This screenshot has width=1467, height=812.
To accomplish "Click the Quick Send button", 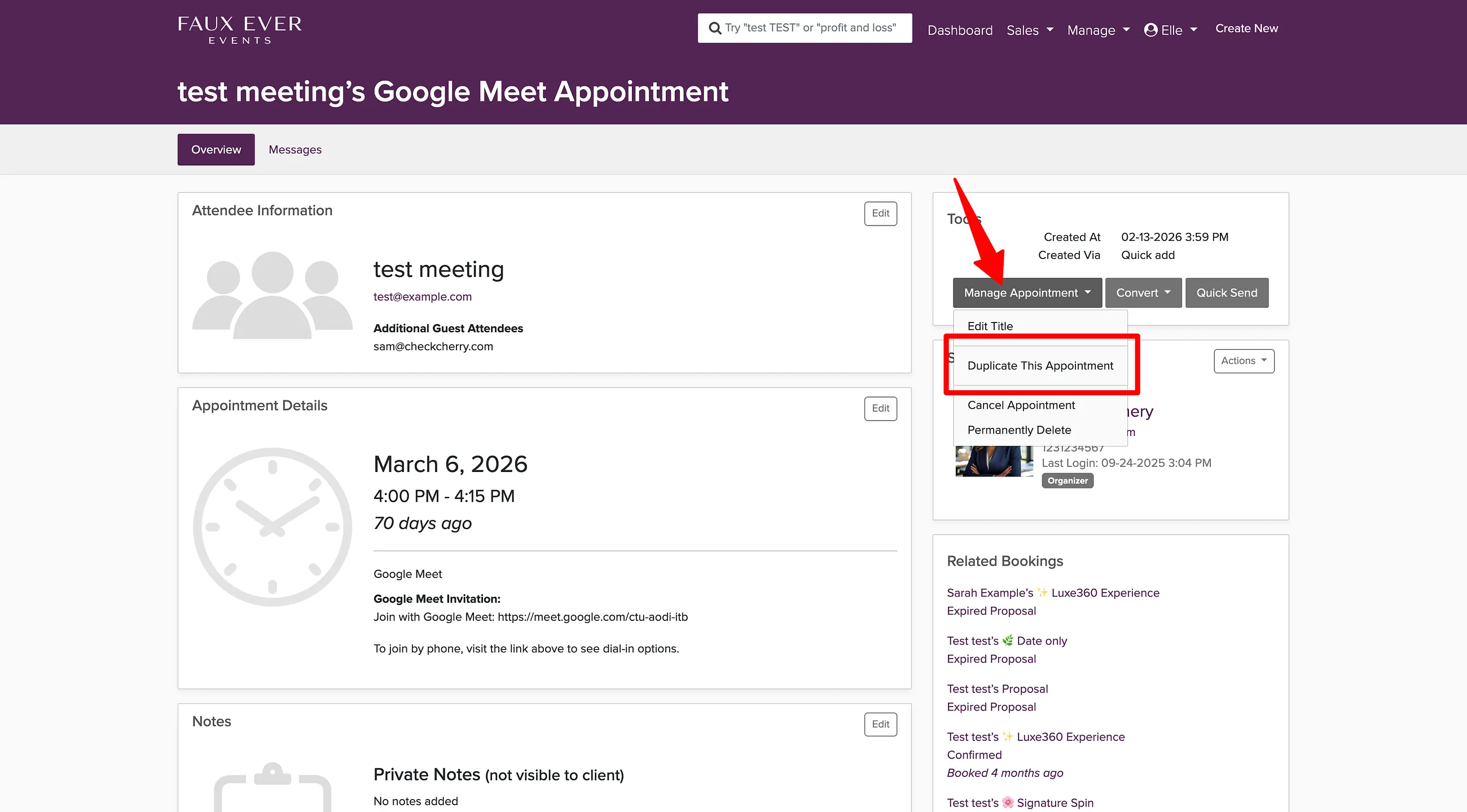I will pos(1227,293).
